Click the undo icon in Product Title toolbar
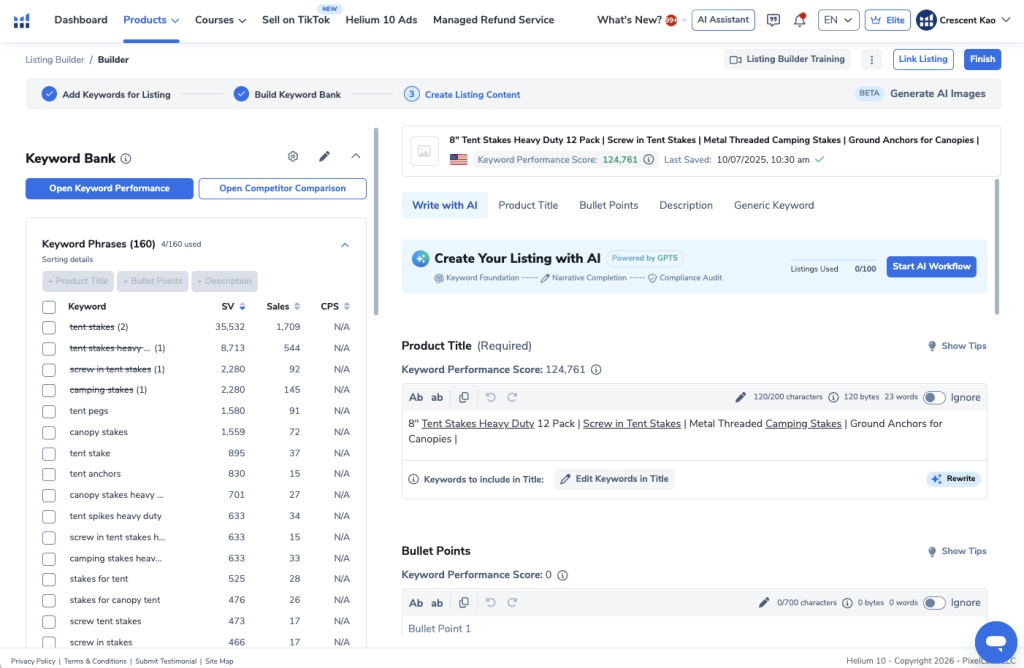 click(490, 397)
